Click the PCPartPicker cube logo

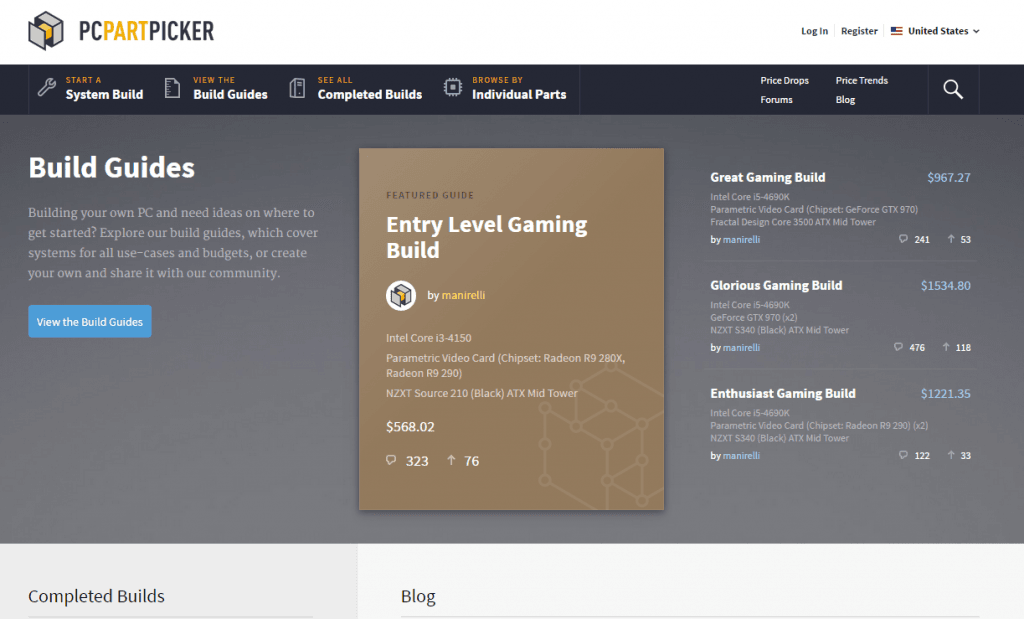(46, 31)
